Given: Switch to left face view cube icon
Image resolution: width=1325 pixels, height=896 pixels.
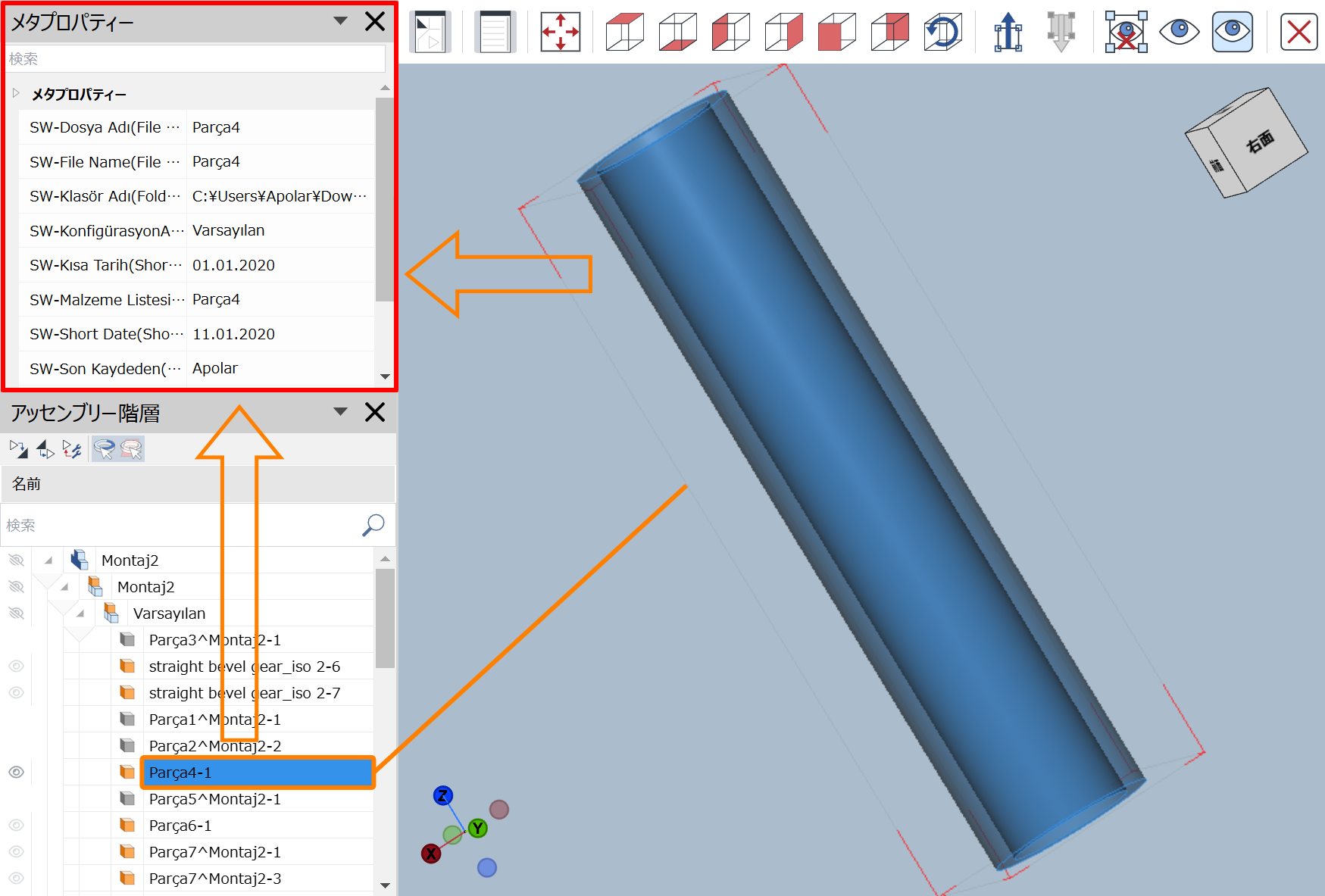Looking at the screenshot, I should (x=731, y=32).
